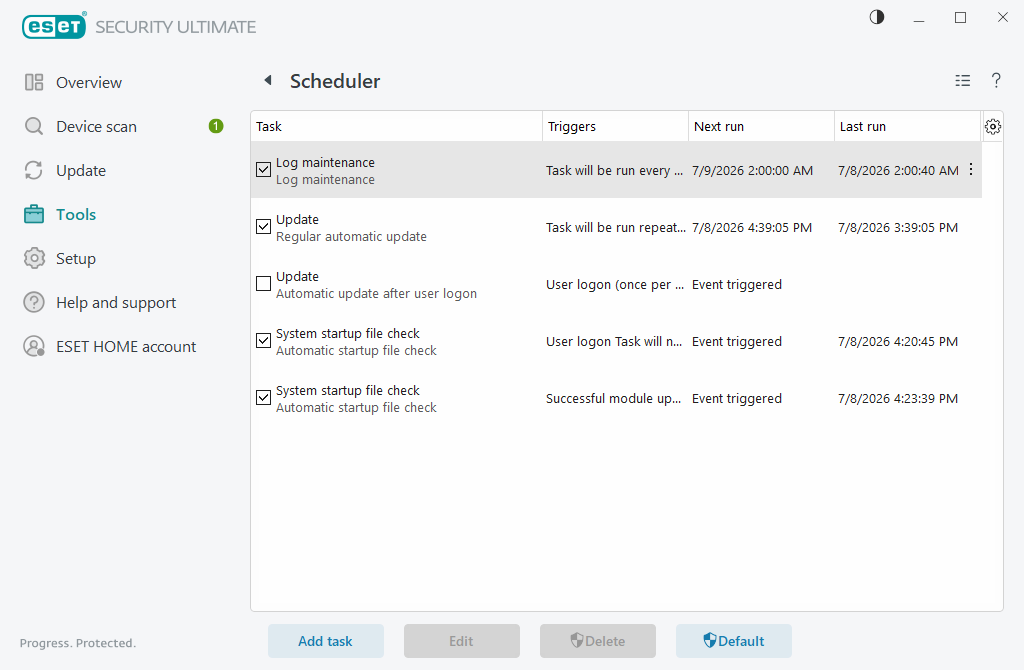Click the question mark help icon
This screenshot has height=670, width=1024.
click(996, 80)
